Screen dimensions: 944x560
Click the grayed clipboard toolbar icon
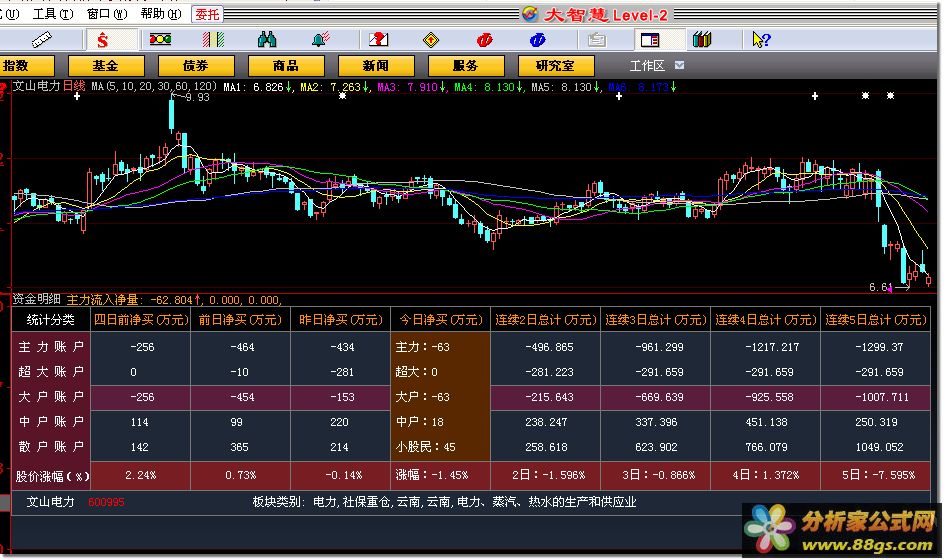pyautogui.click(x=596, y=40)
